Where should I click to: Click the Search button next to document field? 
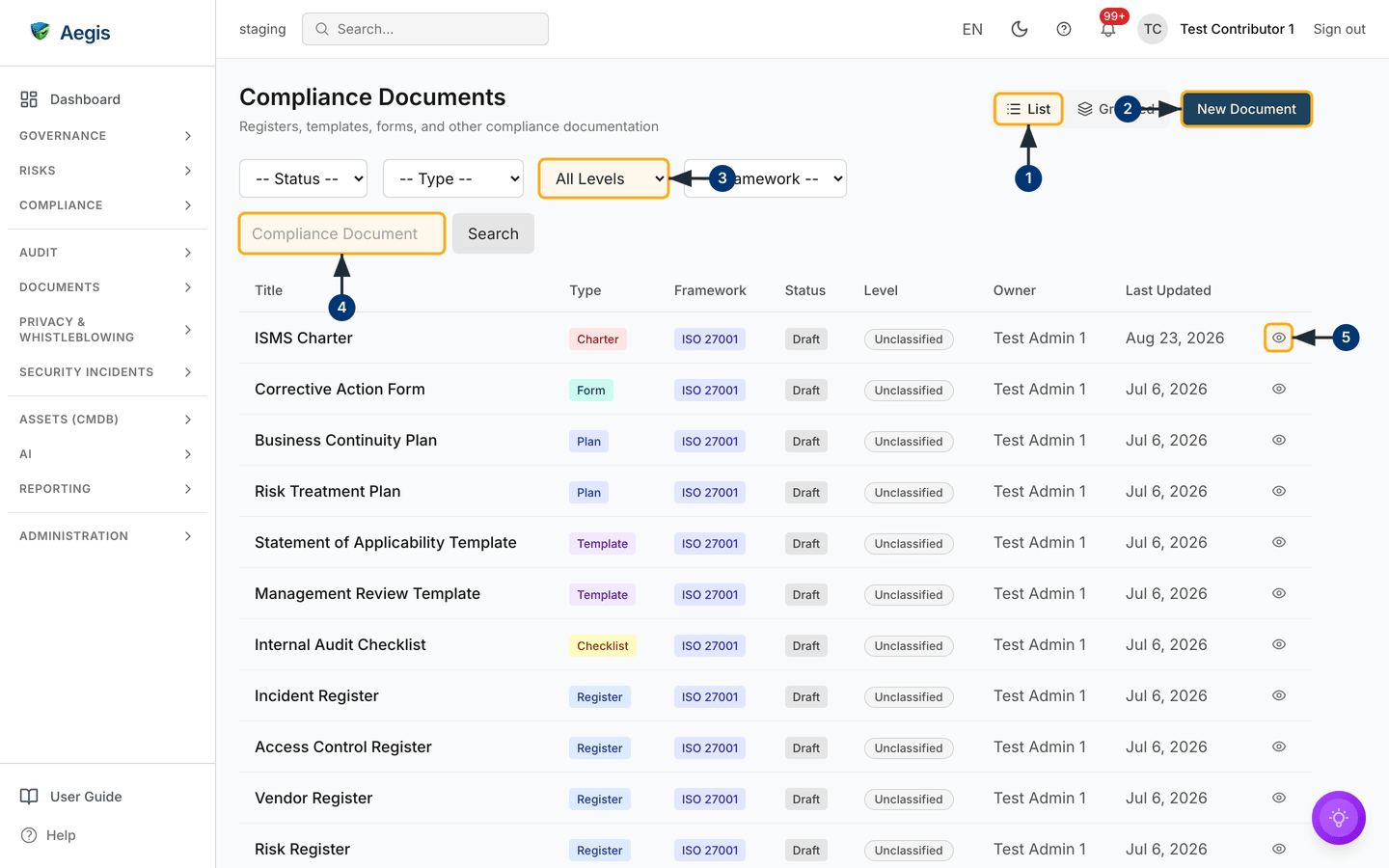coord(493,233)
